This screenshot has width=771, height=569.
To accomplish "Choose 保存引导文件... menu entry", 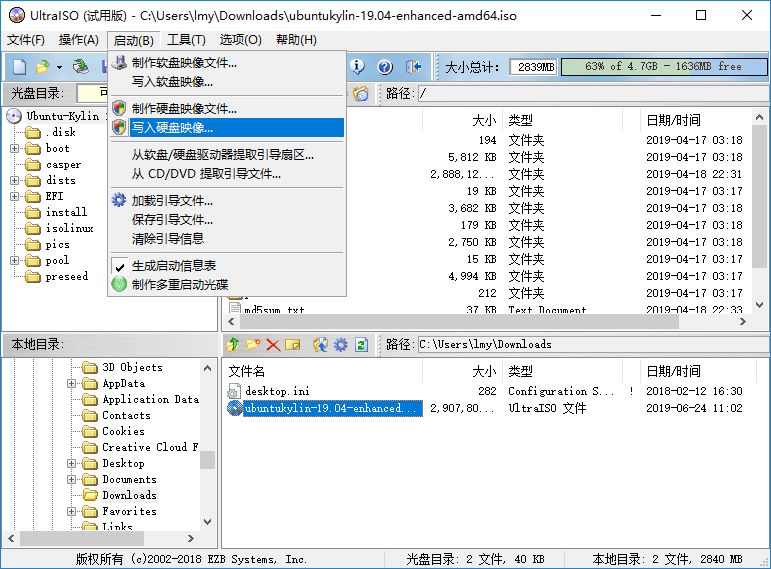I will (227, 219).
